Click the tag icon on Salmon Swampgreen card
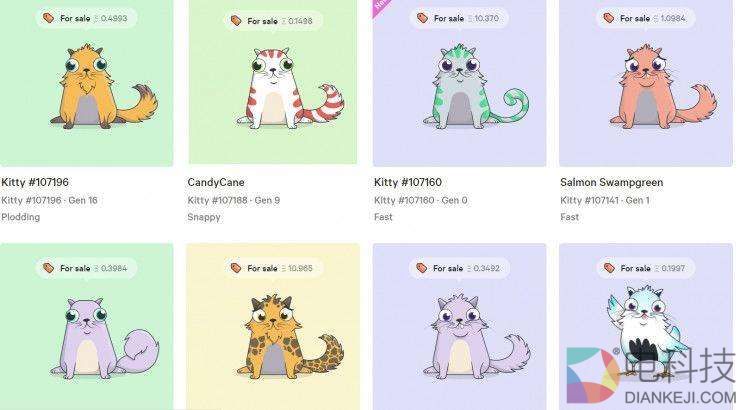 pos(609,18)
